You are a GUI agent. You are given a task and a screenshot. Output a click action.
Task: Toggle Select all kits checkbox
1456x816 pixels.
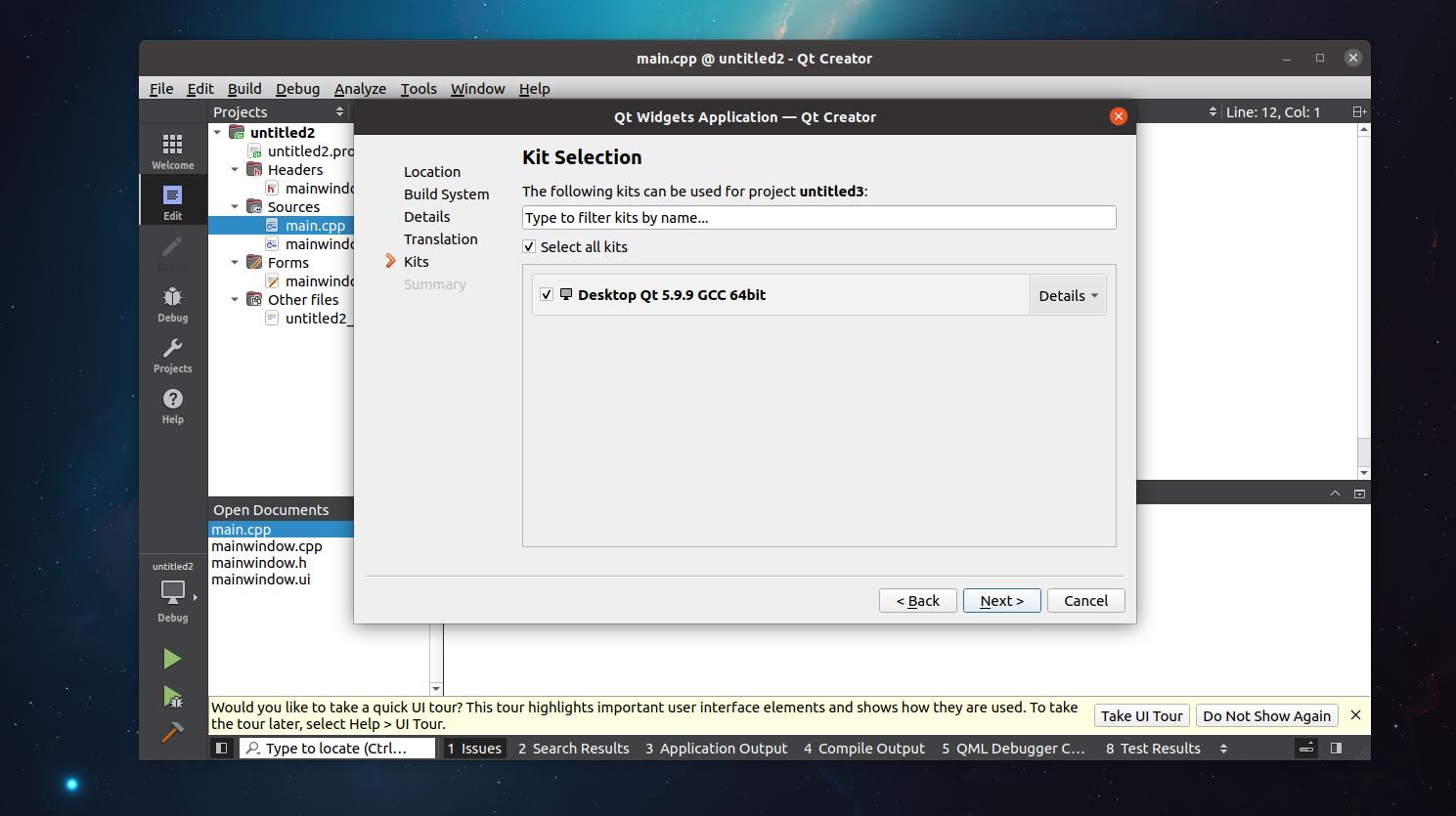(529, 246)
